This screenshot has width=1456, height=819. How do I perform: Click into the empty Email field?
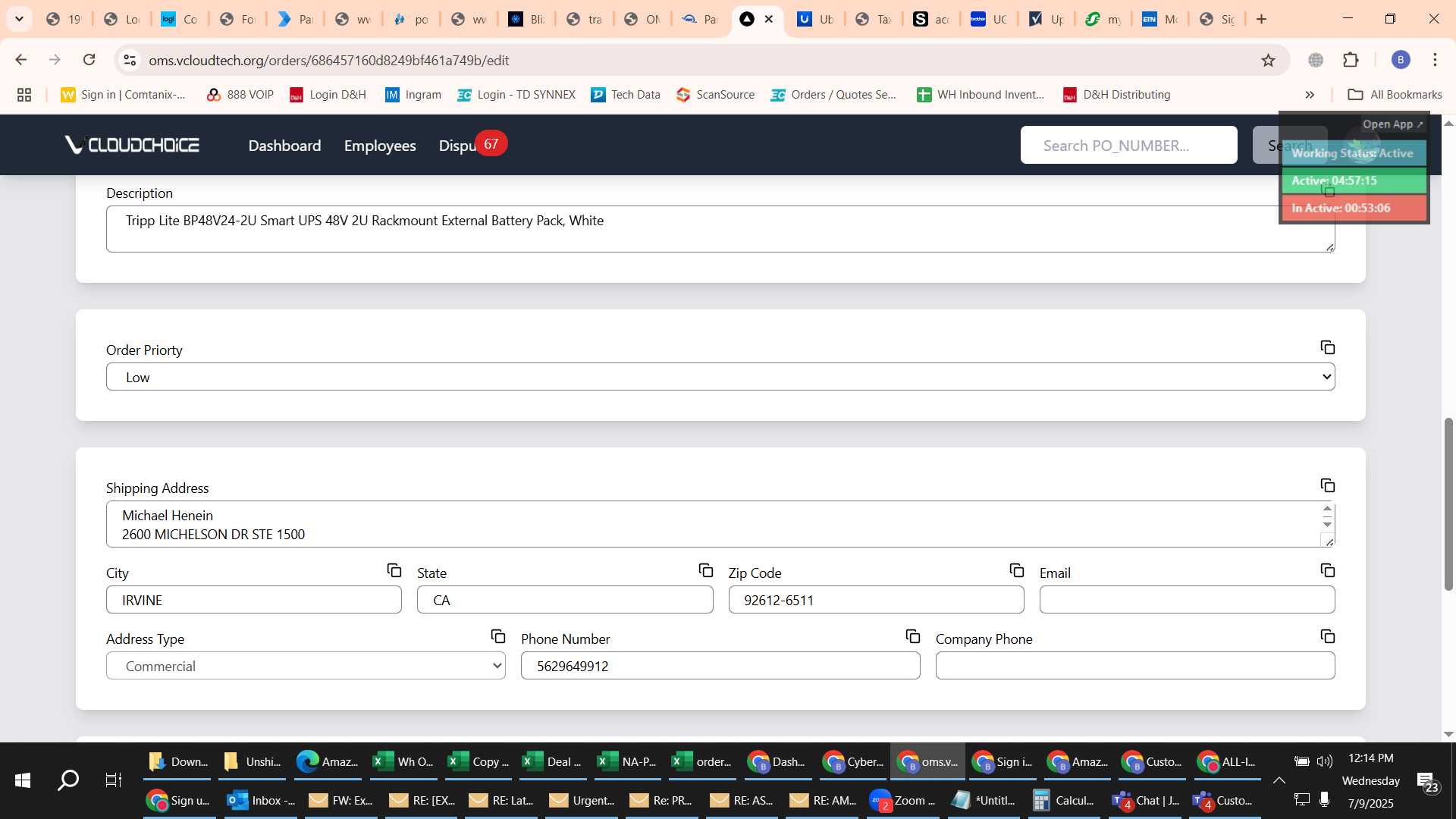pyautogui.click(x=1187, y=600)
